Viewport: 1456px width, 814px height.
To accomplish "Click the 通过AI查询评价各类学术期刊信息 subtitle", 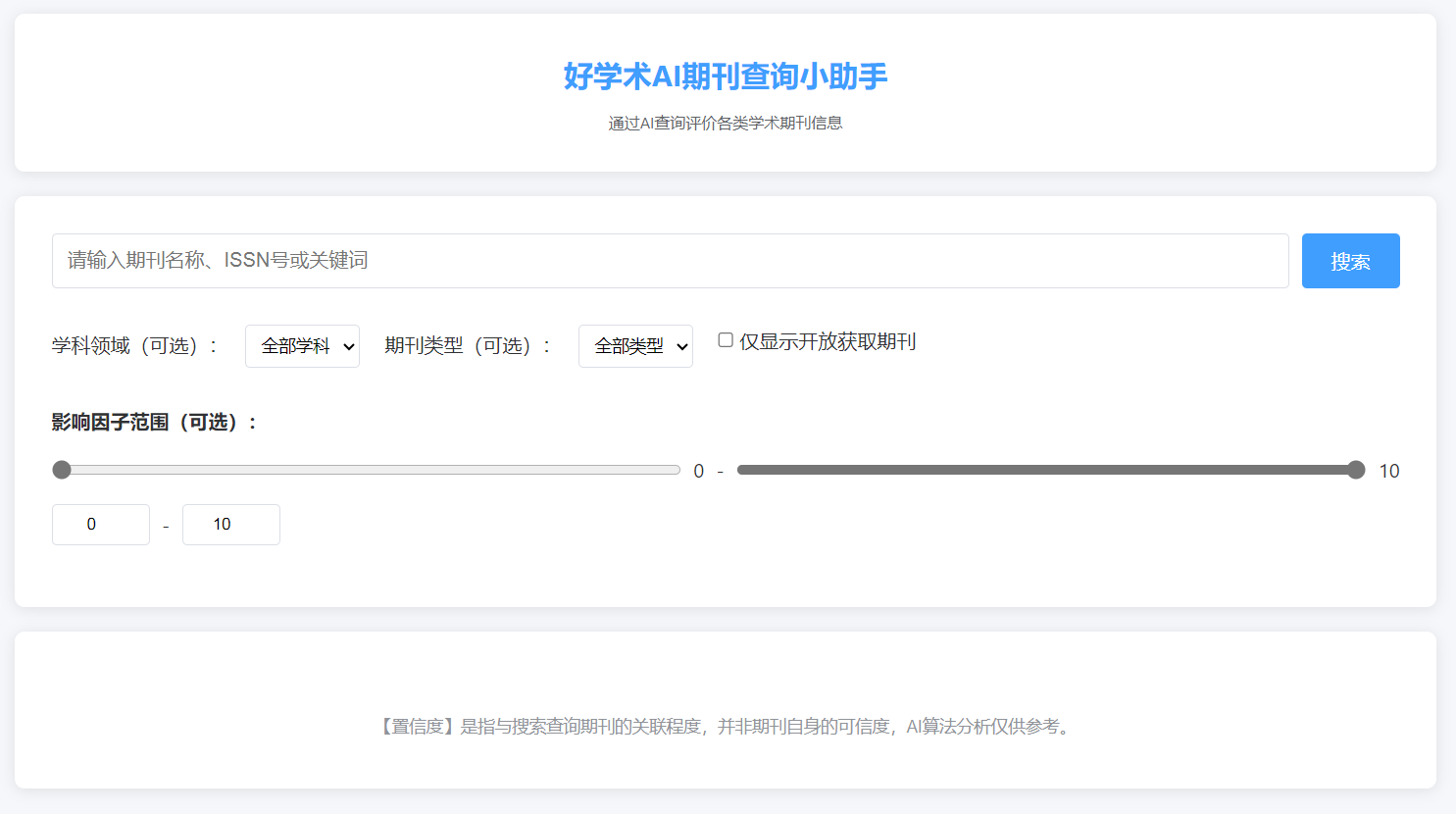I will click(728, 123).
